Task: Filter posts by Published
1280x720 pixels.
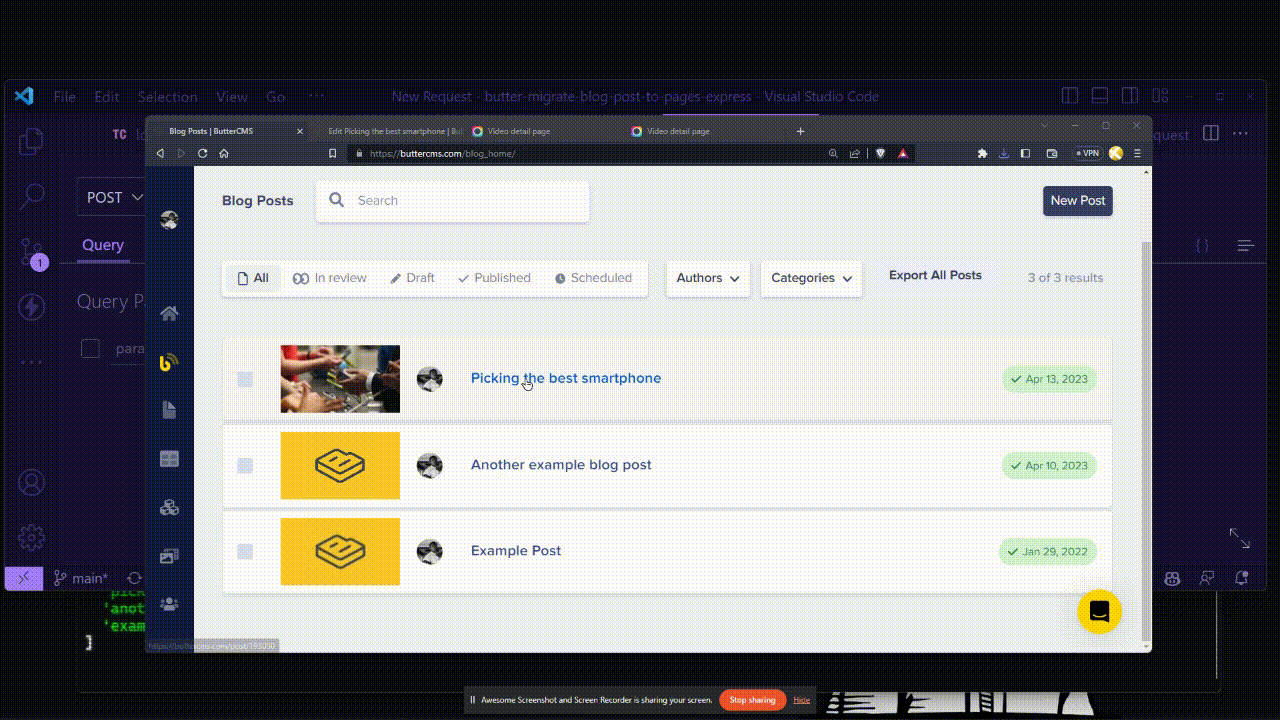Action: click(494, 278)
